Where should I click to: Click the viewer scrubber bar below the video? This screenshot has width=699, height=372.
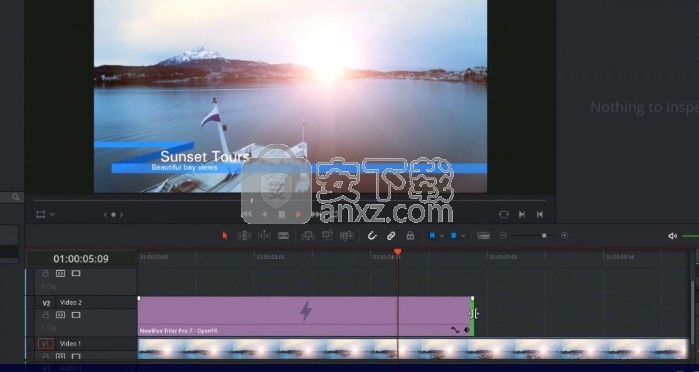[290, 200]
